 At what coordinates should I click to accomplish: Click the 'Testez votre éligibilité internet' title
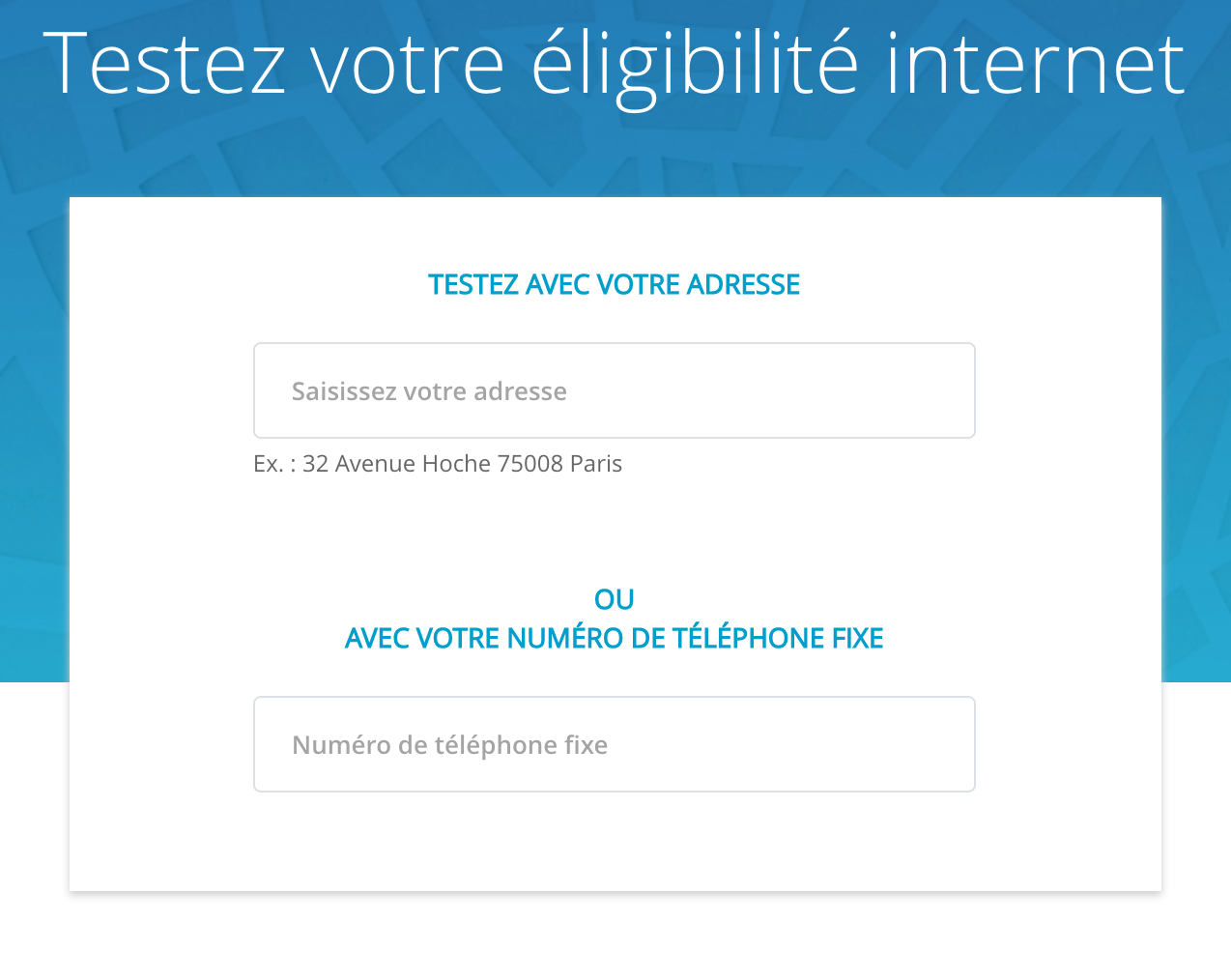[x=614, y=64]
